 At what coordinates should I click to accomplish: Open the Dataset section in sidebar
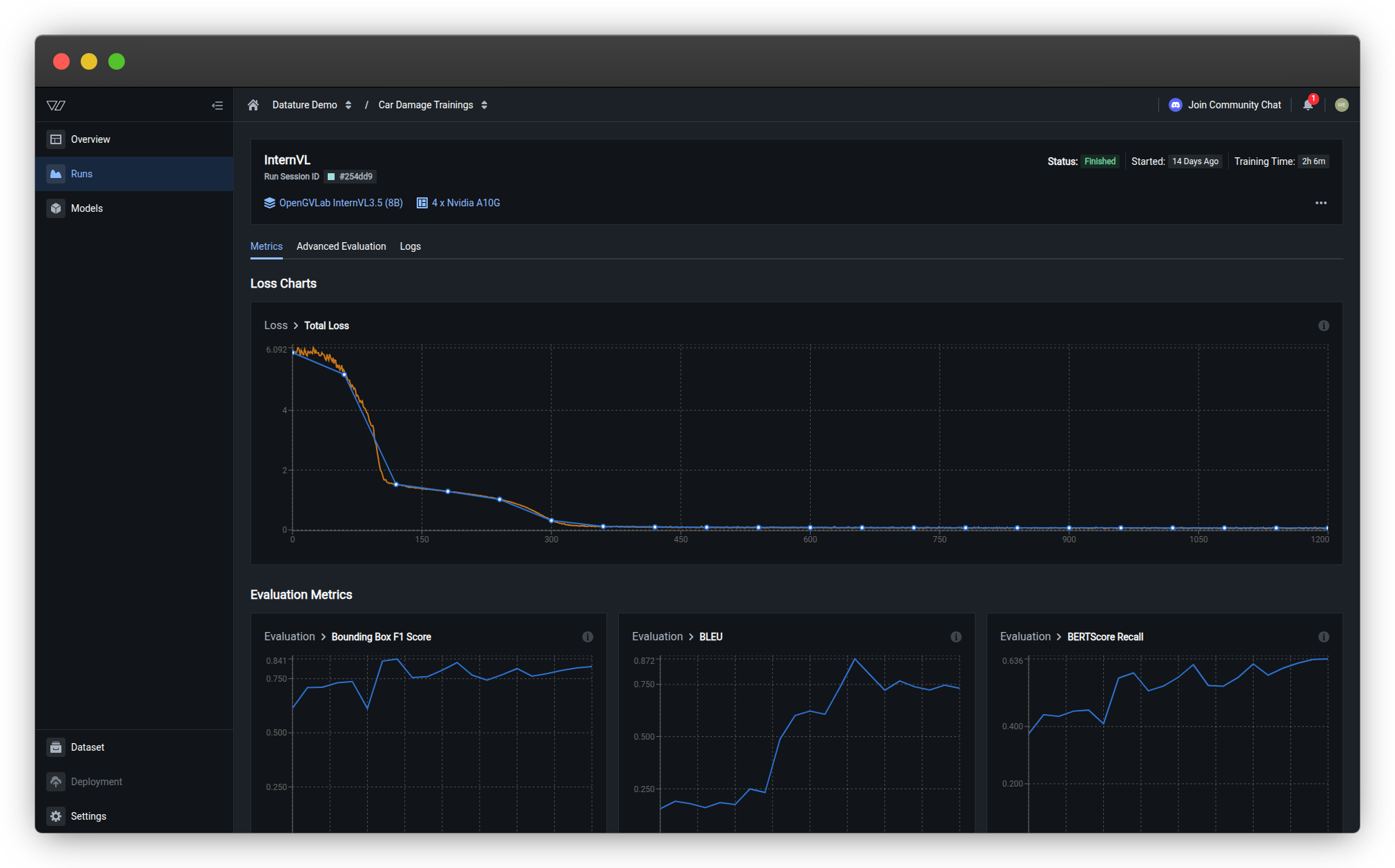[x=87, y=747]
